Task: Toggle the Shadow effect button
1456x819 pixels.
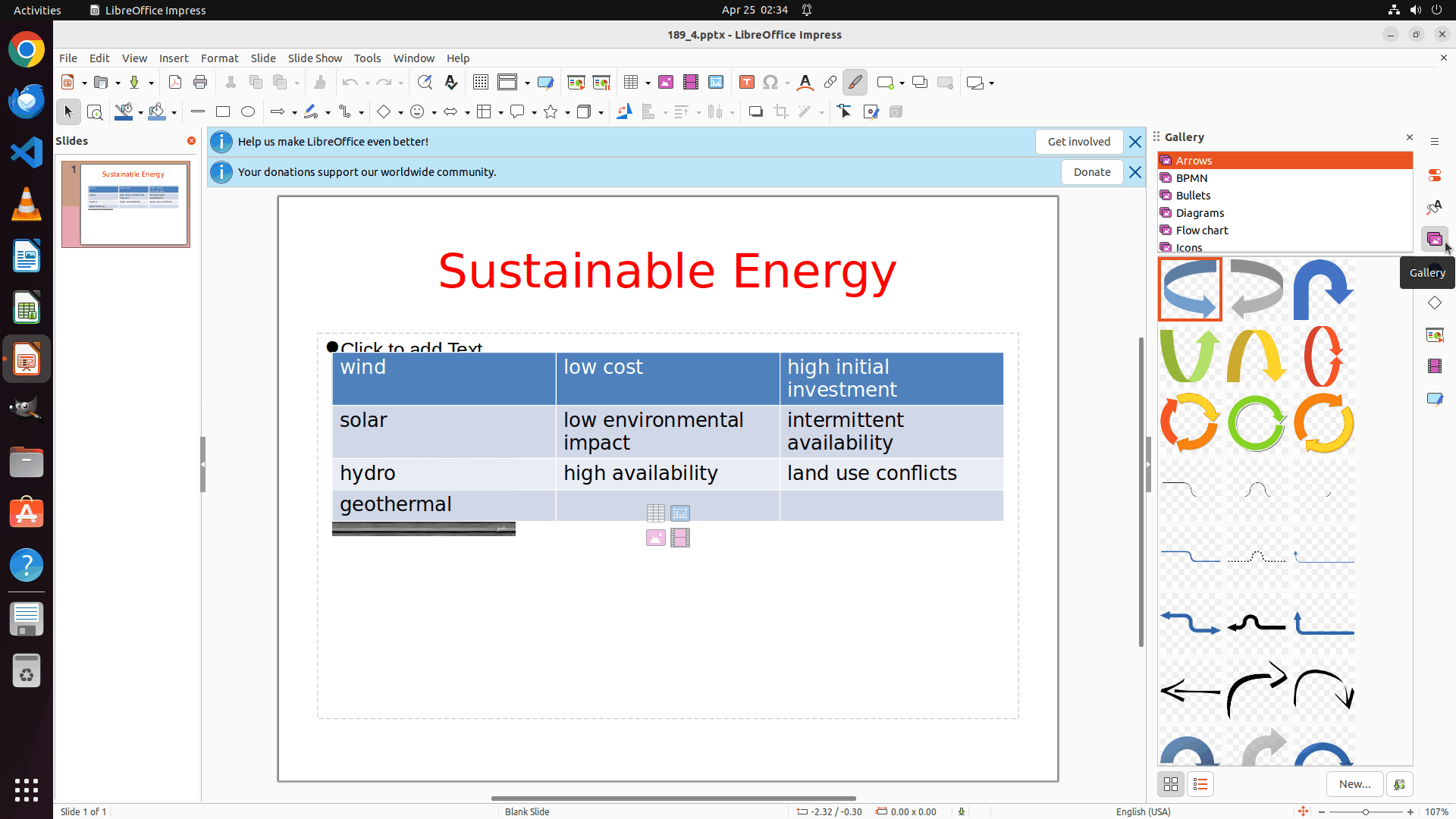Action: (x=755, y=112)
